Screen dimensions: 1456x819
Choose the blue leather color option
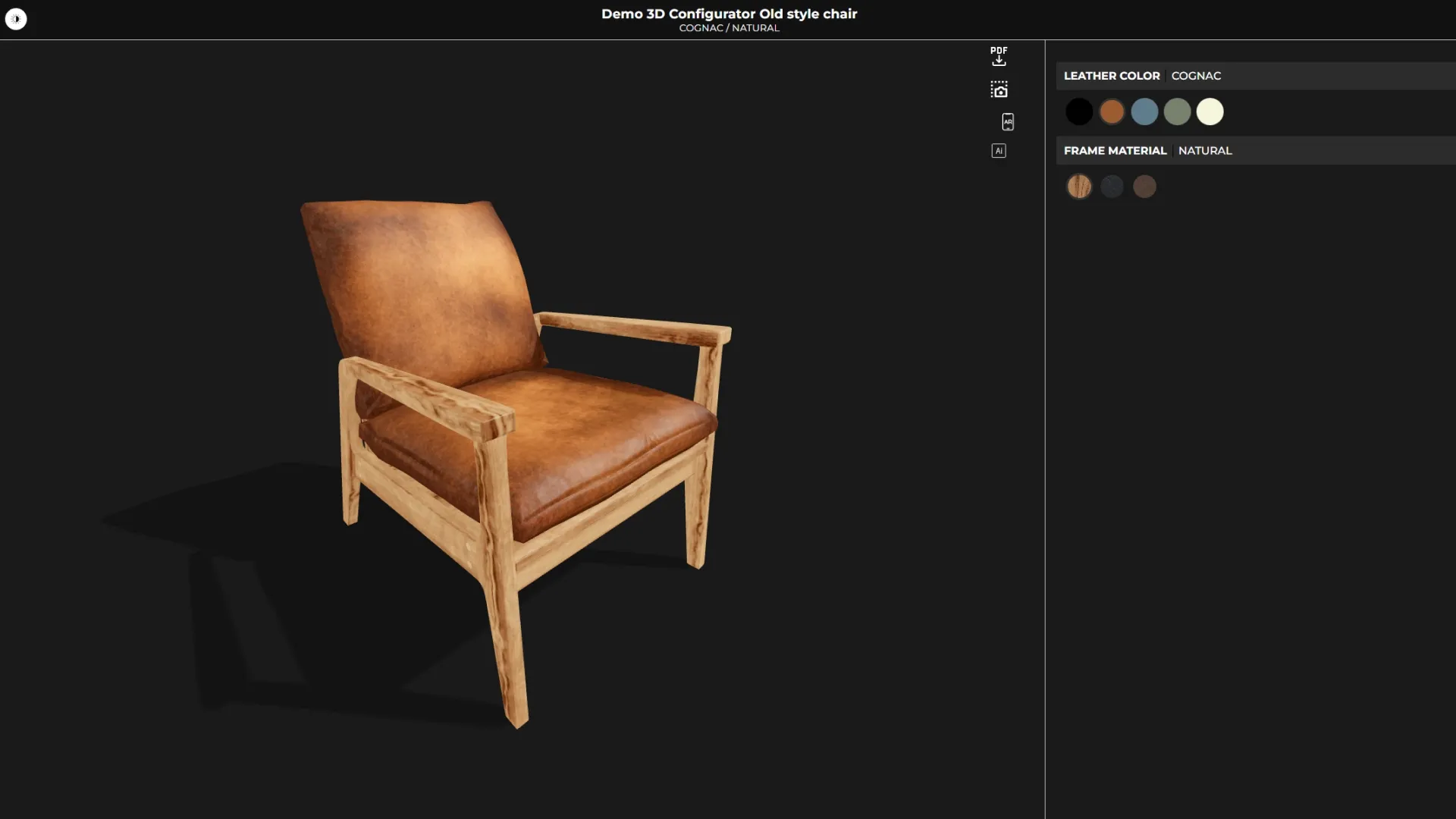[x=1145, y=111]
